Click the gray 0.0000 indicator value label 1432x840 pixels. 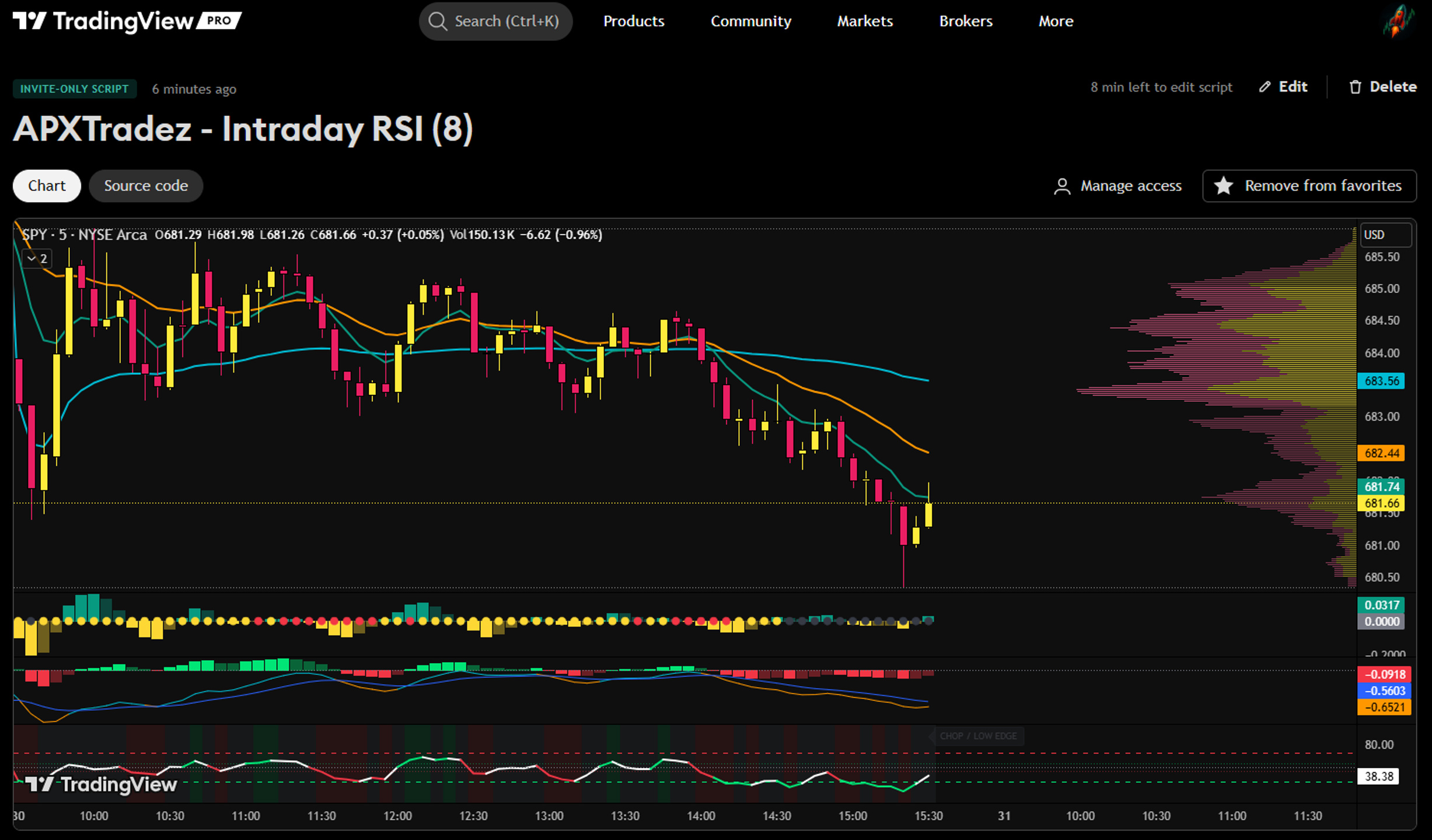[x=1381, y=621]
